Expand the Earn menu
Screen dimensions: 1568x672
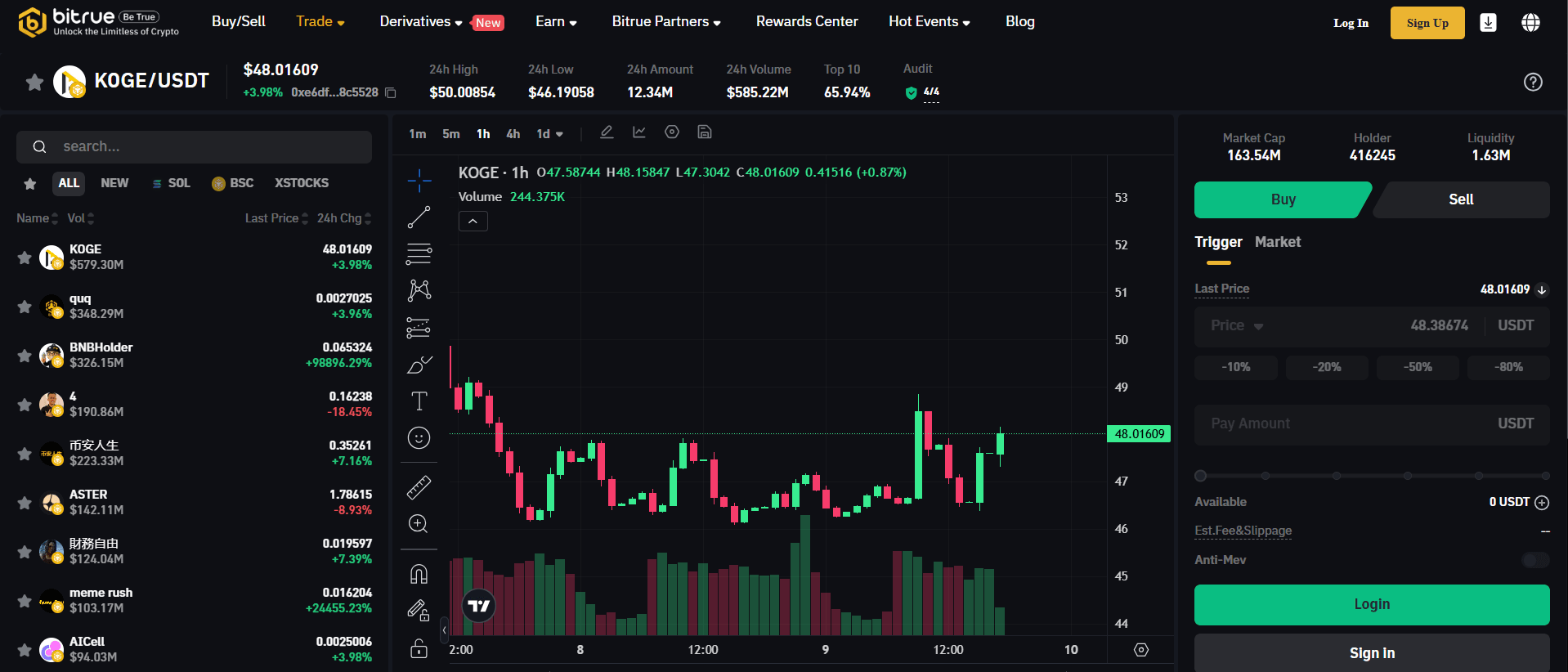click(x=556, y=21)
